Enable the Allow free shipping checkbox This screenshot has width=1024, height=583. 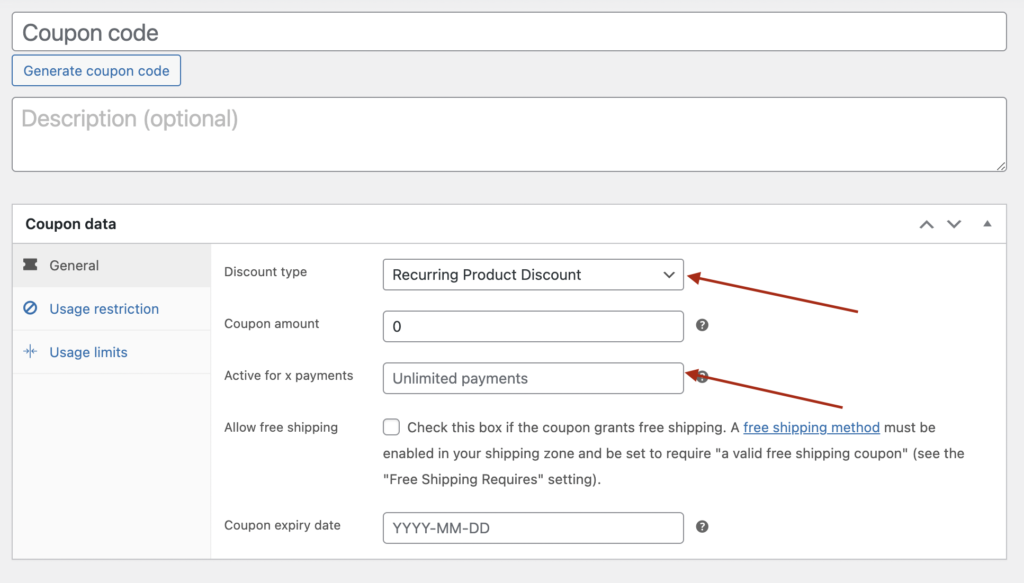(391, 427)
